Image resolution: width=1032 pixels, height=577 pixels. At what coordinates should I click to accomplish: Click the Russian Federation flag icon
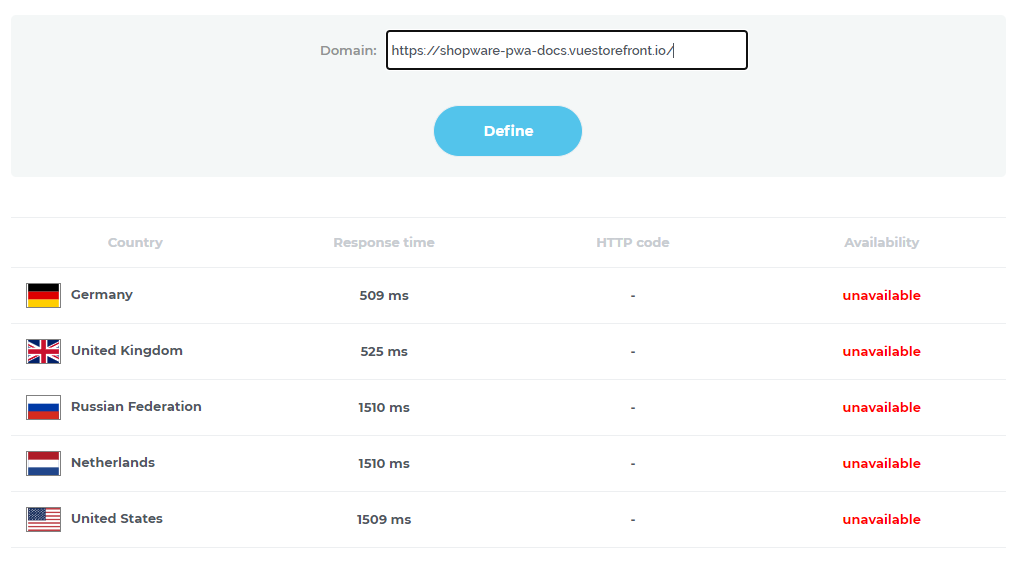click(x=42, y=407)
